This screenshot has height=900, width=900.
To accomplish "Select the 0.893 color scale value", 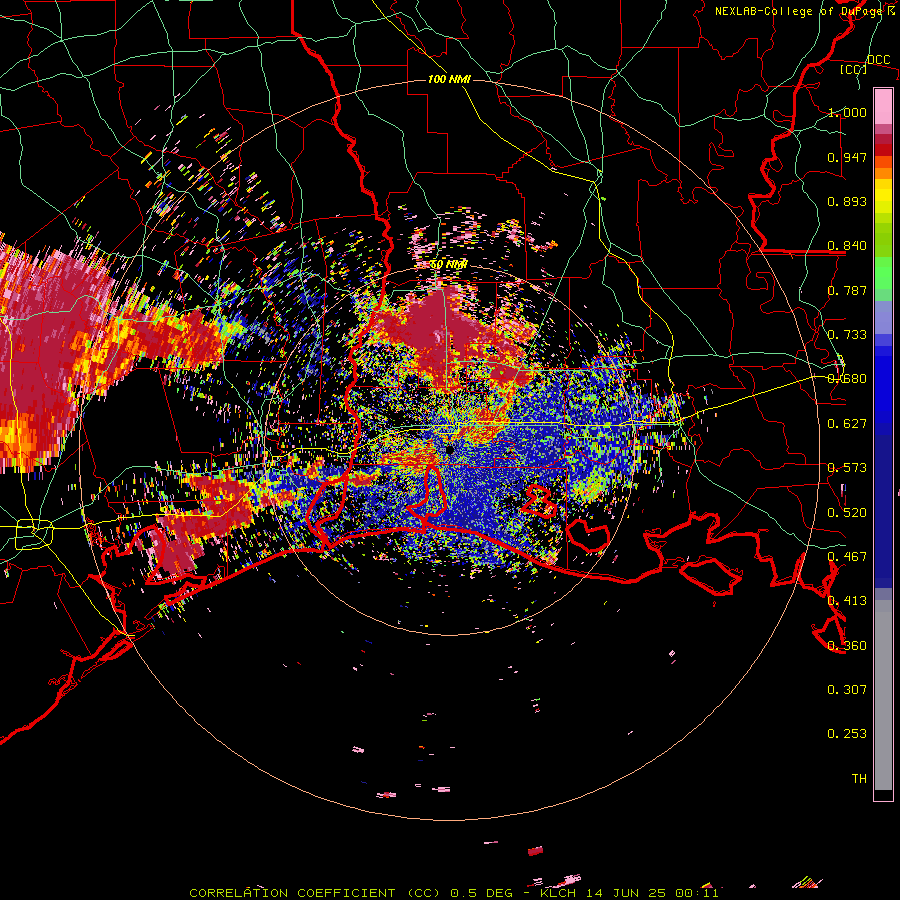I will pos(847,201).
